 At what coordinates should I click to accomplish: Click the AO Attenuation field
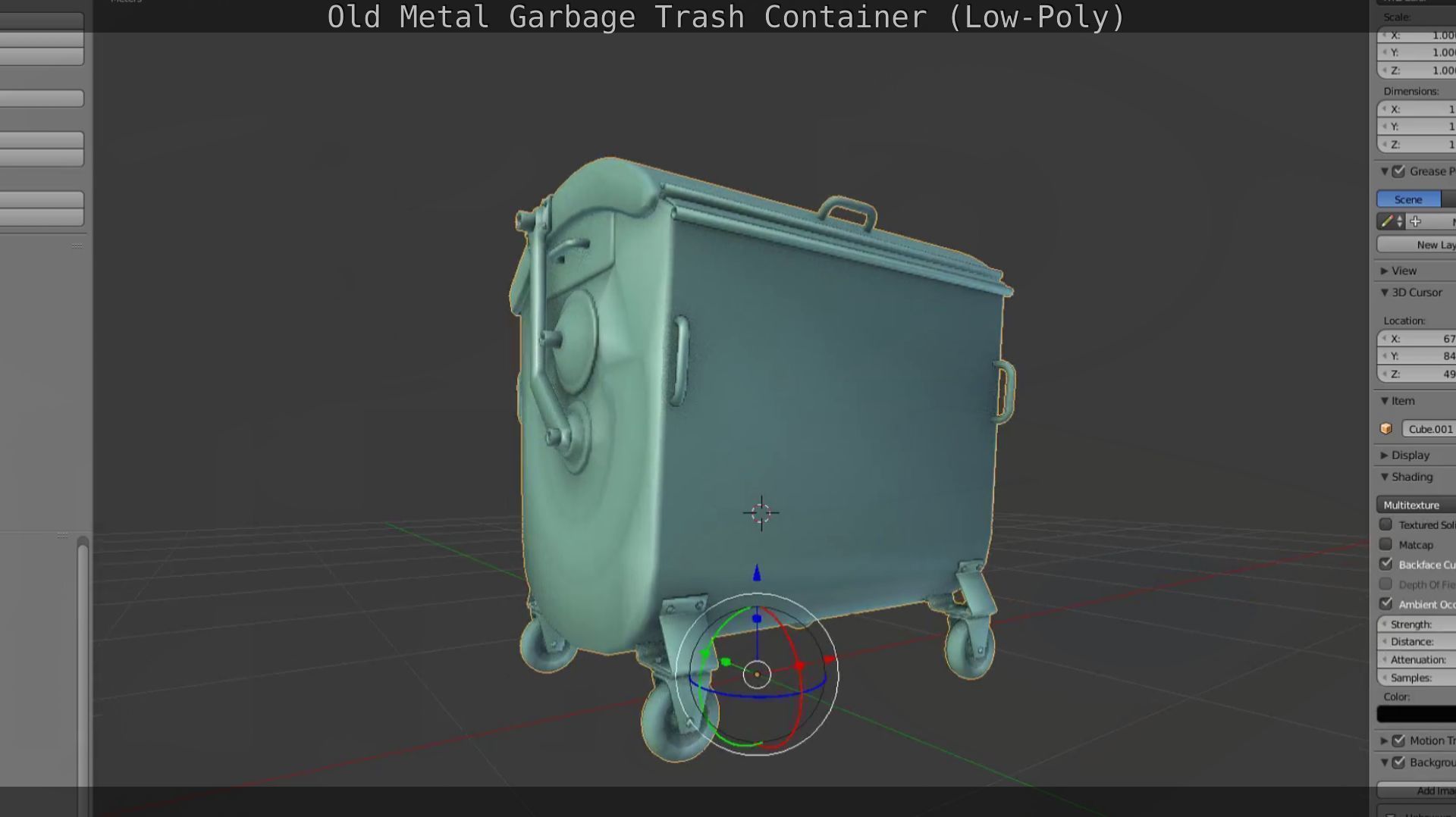coord(1416,660)
